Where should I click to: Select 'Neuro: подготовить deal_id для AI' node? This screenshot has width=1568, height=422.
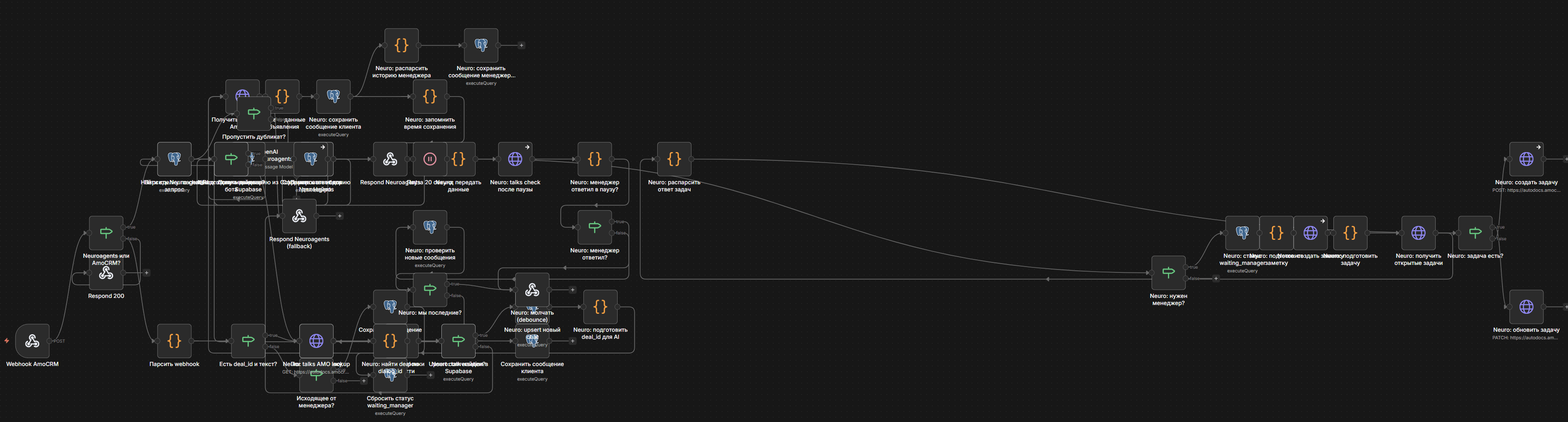pyautogui.click(x=600, y=307)
